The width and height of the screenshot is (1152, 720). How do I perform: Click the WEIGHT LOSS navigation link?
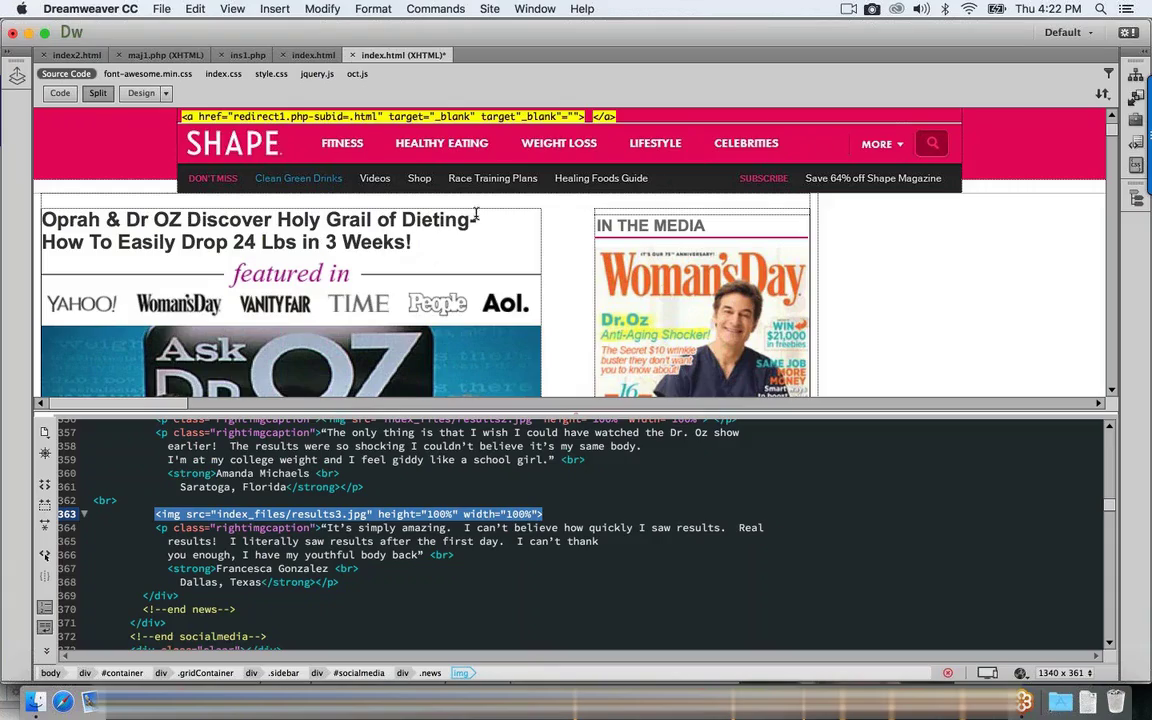click(559, 143)
